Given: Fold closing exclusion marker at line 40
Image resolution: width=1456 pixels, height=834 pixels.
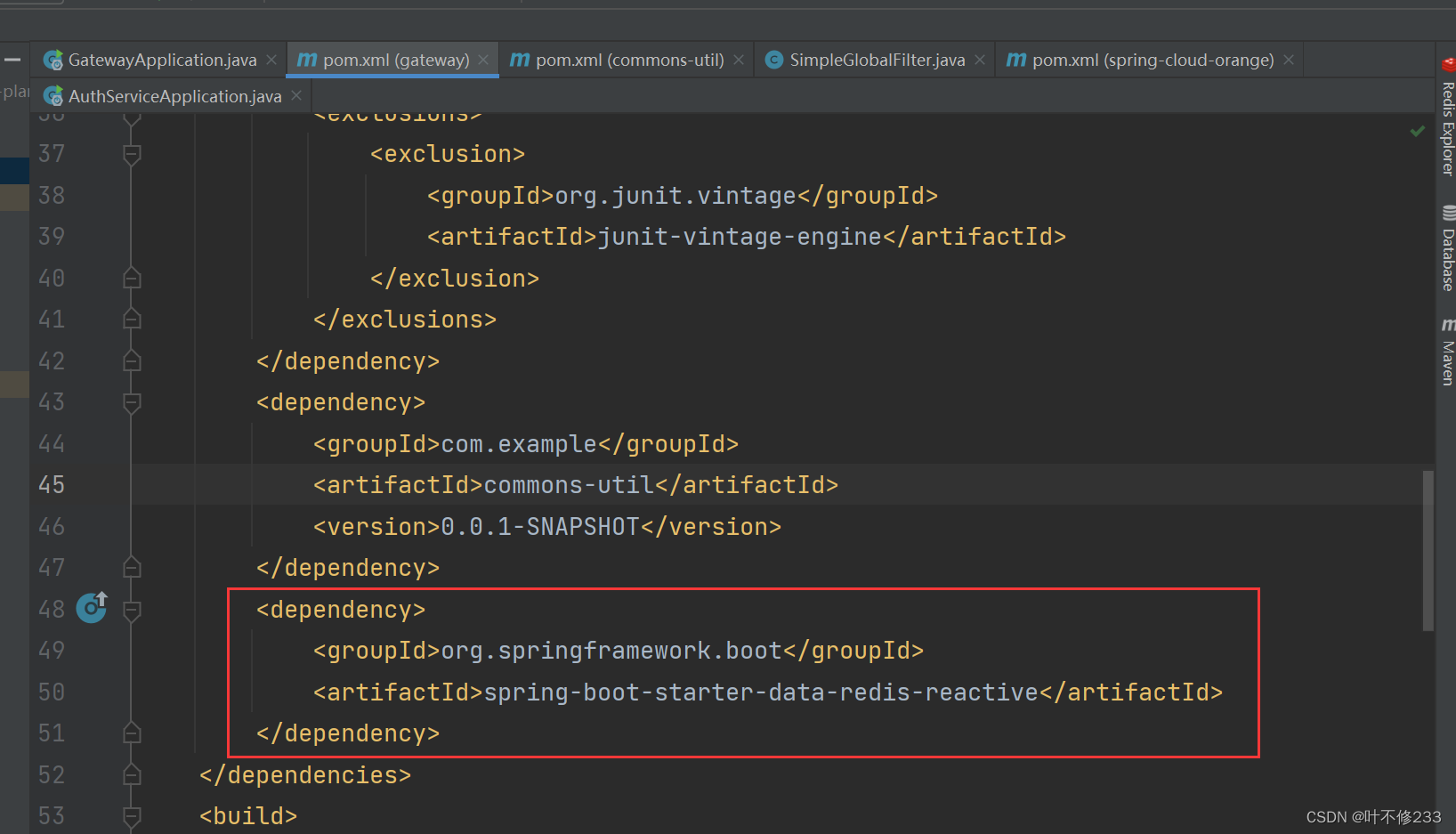Looking at the screenshot, I should click(132, 278).
